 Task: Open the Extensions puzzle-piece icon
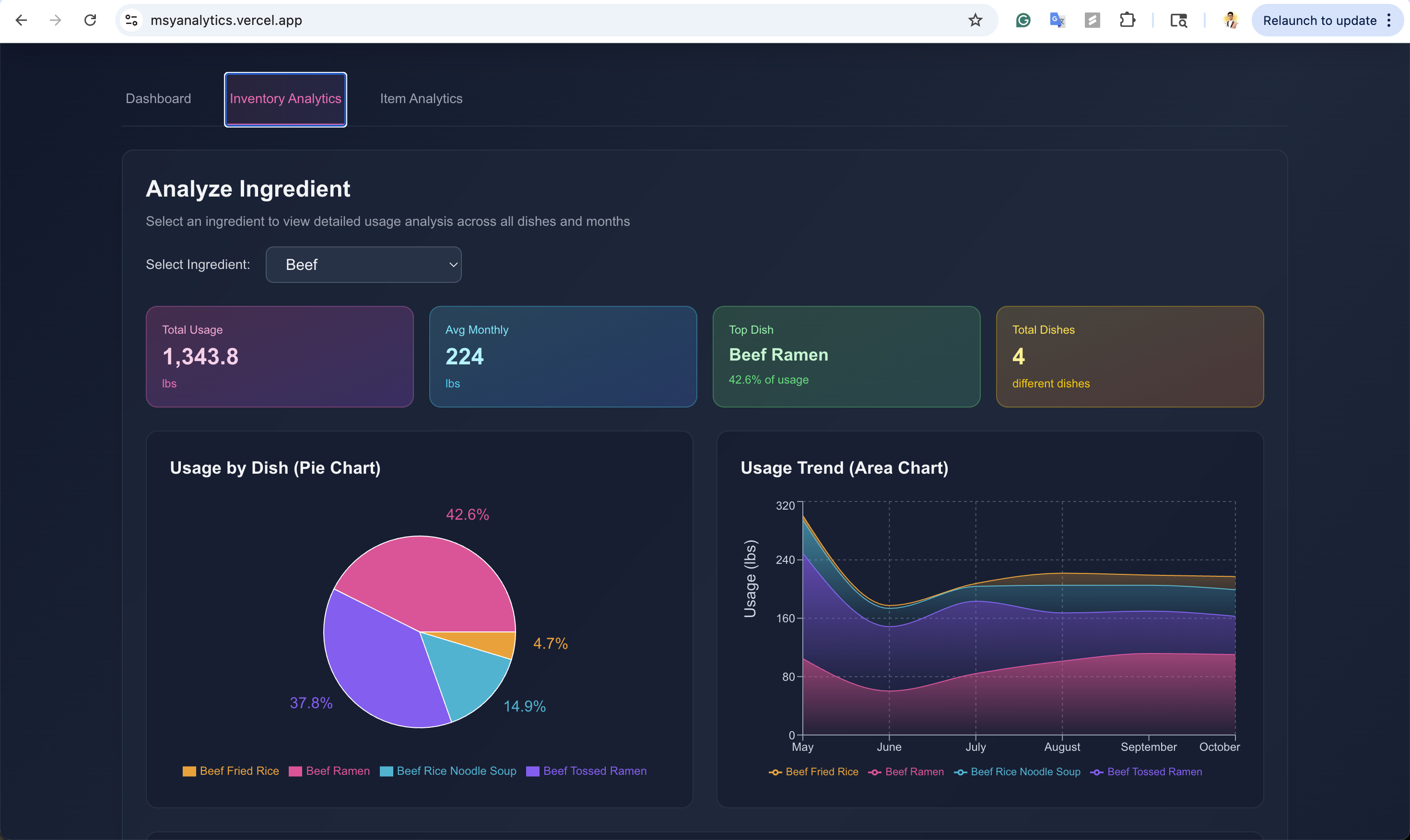[x=1127, y=21]
